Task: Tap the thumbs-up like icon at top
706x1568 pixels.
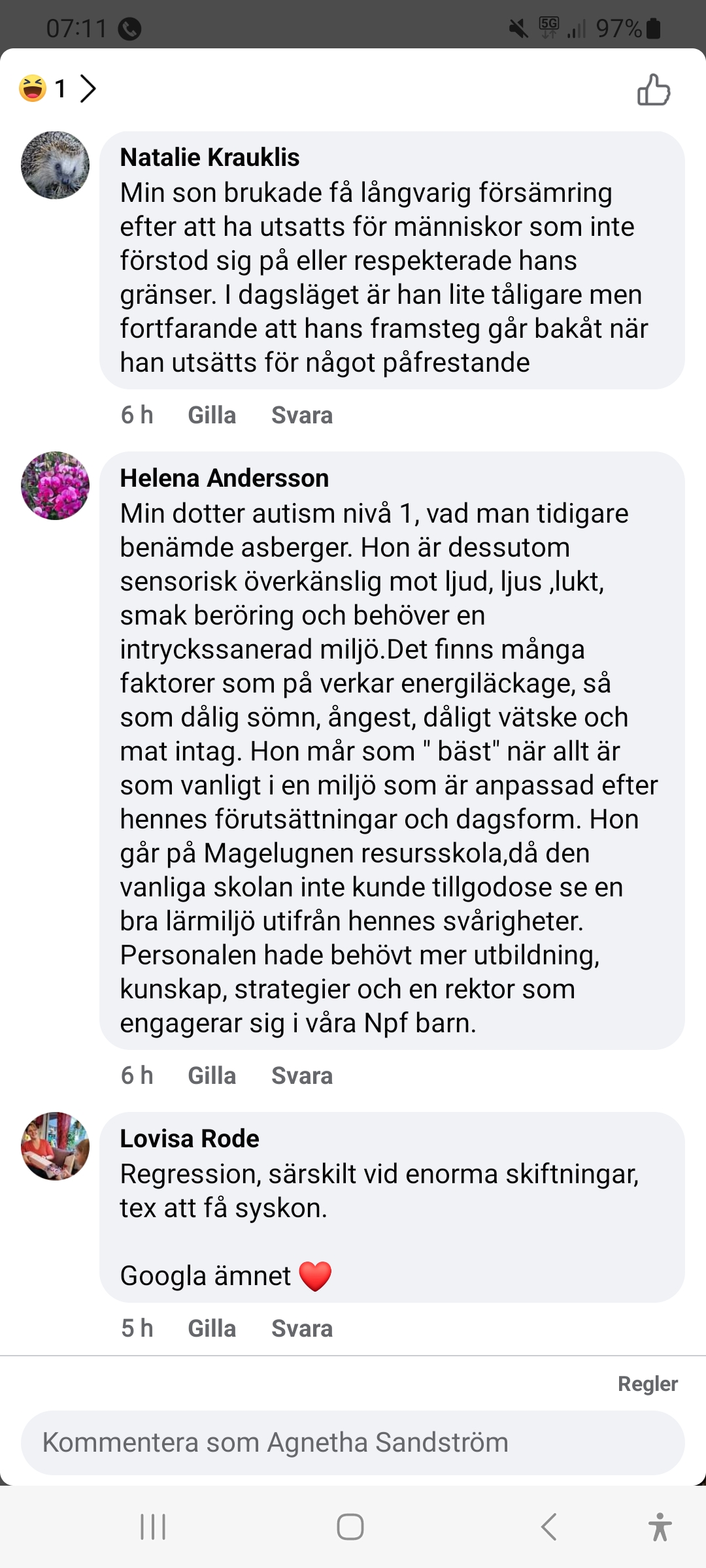Action: pyautogui.click(x=654, y=90)
